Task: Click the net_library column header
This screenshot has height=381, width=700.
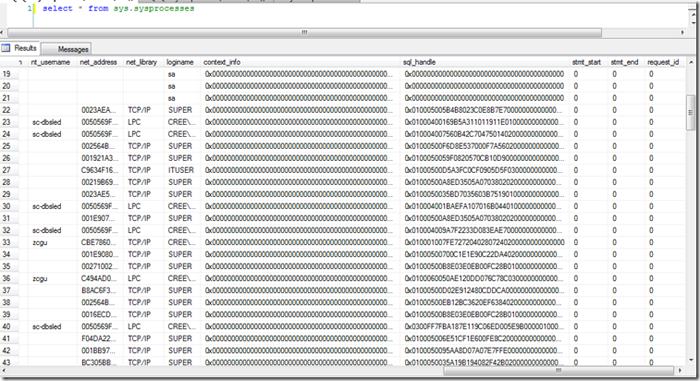Action: point(142,62)
